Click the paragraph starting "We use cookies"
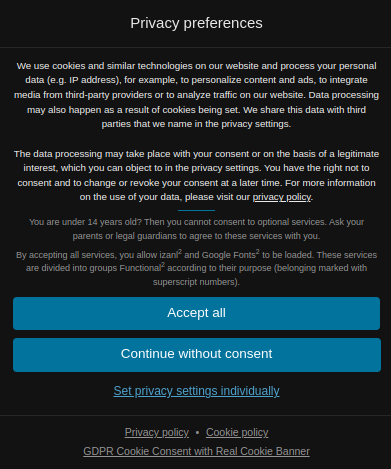Screen dimensions: 391x469 pos(196,95)
